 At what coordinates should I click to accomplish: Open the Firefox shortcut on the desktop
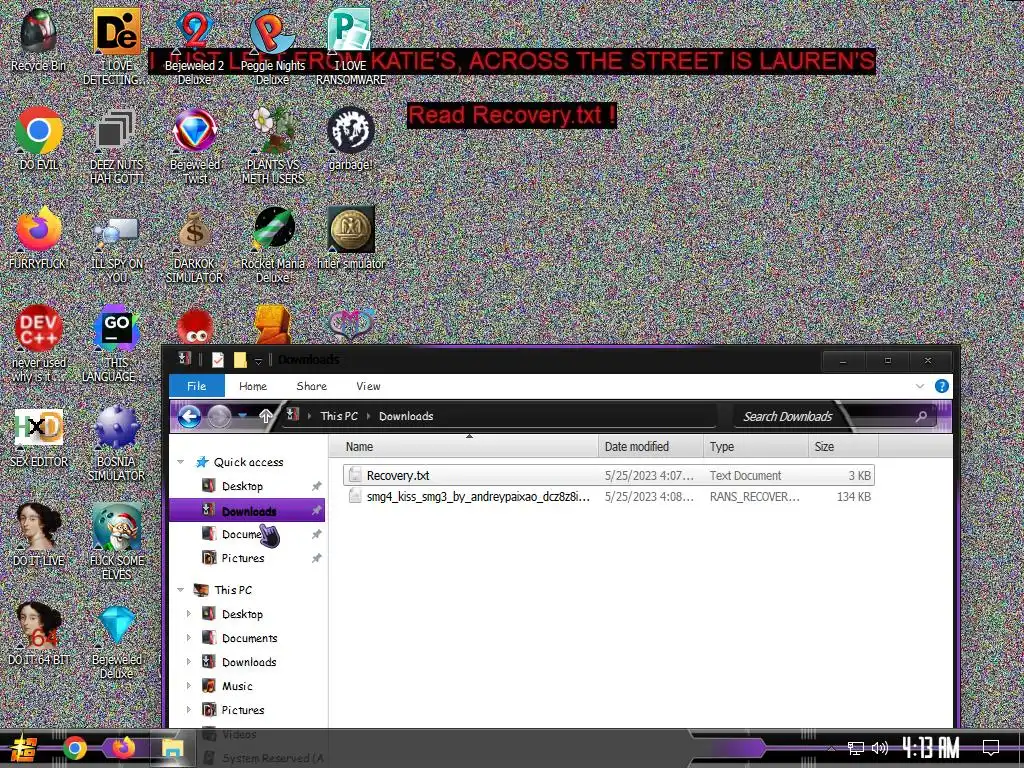pos(38,238)
